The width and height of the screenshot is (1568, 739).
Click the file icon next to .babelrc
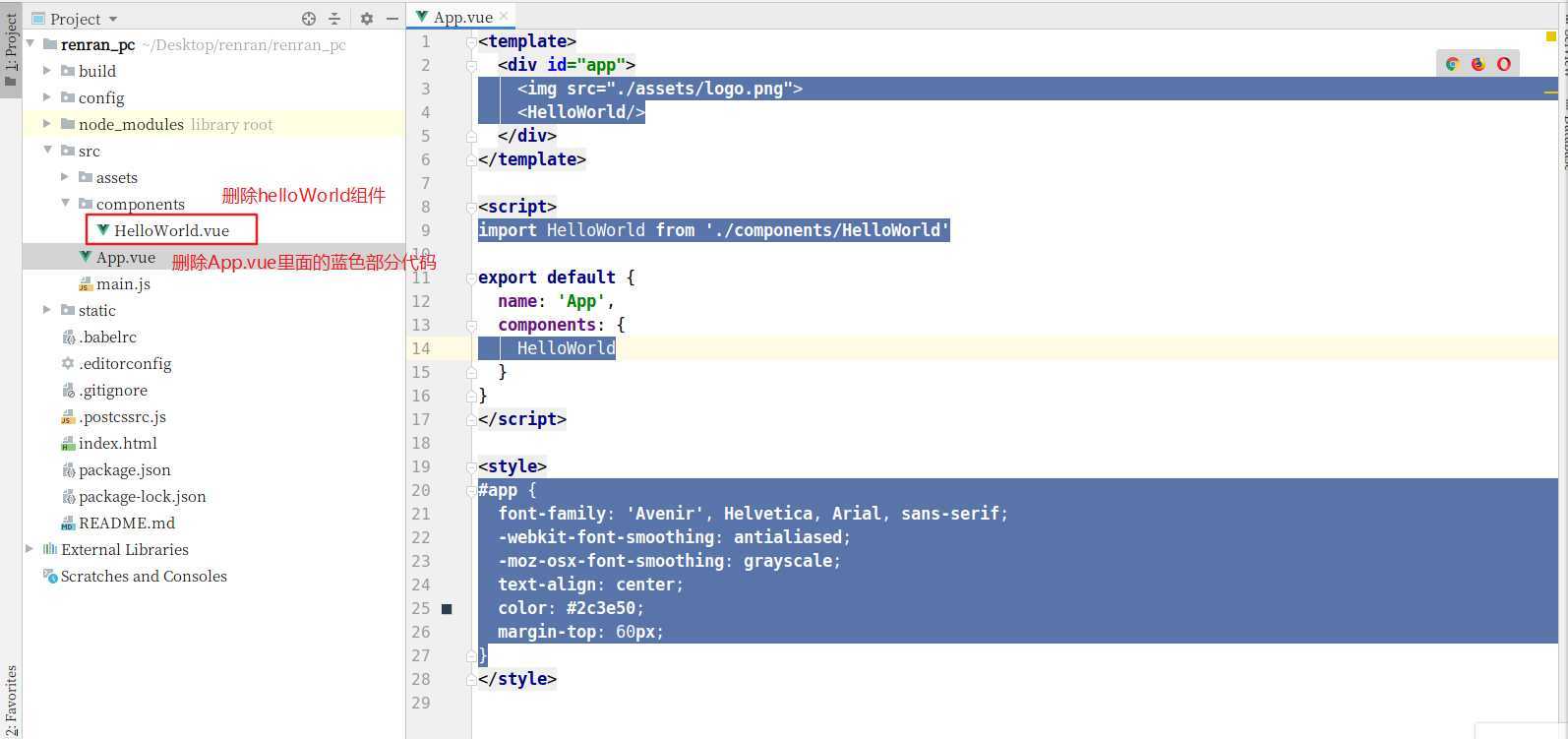[x=68, y=338]
